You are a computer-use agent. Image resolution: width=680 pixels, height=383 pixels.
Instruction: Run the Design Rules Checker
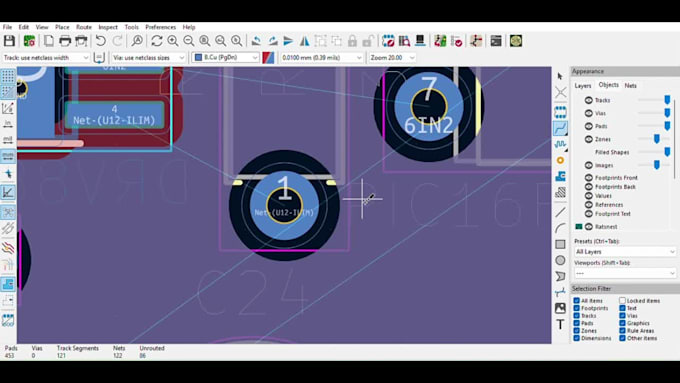click(x=457, y=41)
